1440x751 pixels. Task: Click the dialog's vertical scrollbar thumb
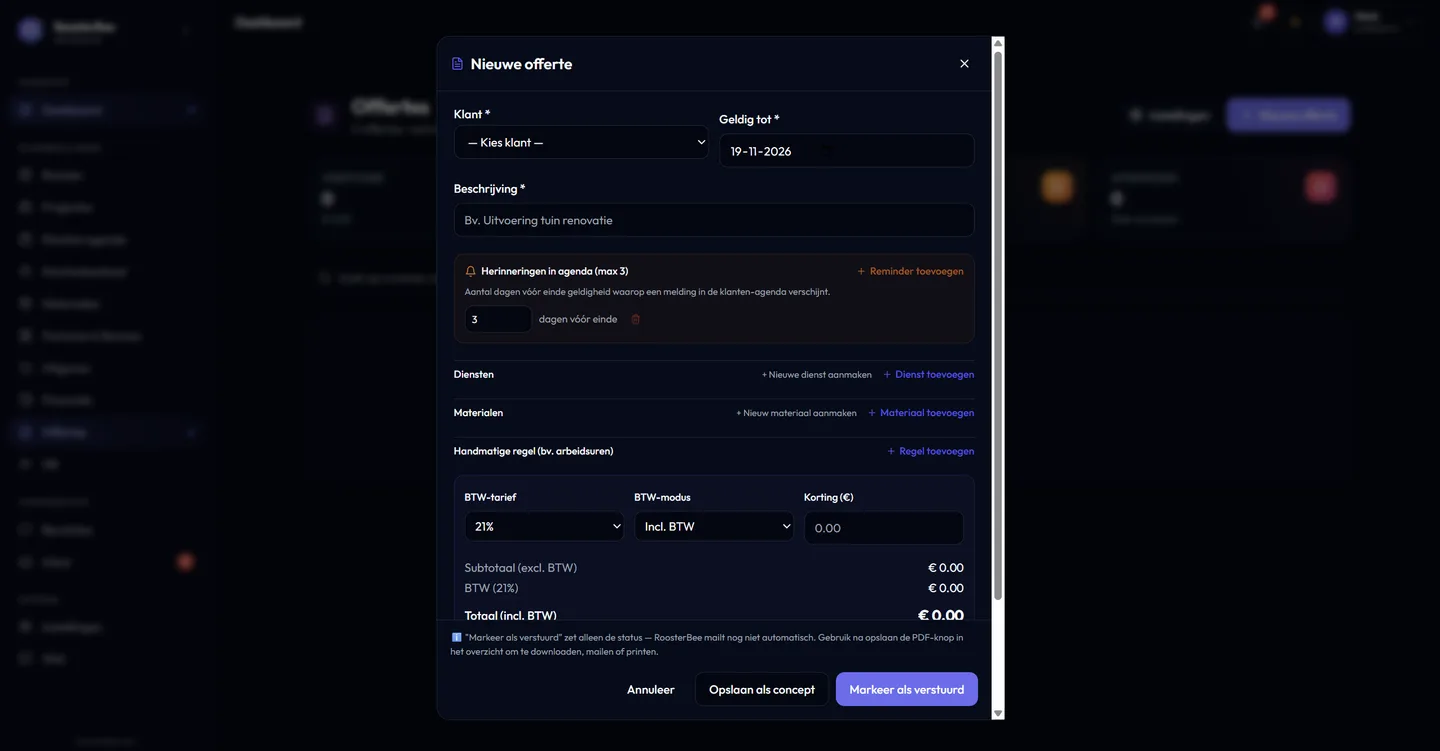click(x=997, y=326)
